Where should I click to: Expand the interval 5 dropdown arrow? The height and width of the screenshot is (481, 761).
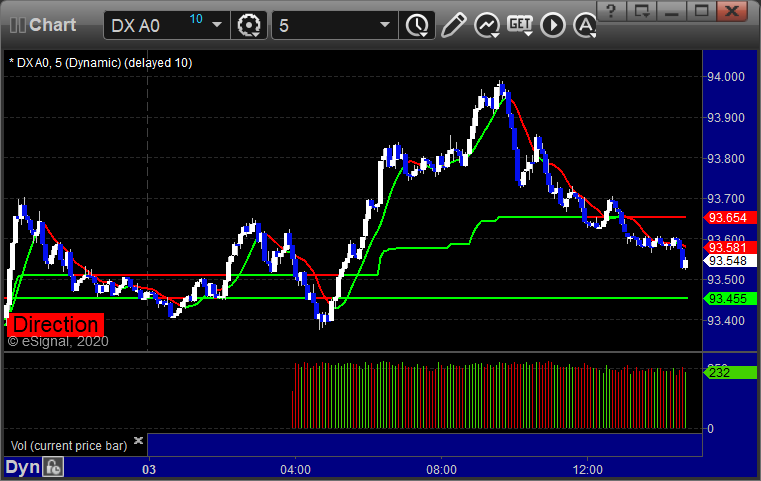coord(385,25)
